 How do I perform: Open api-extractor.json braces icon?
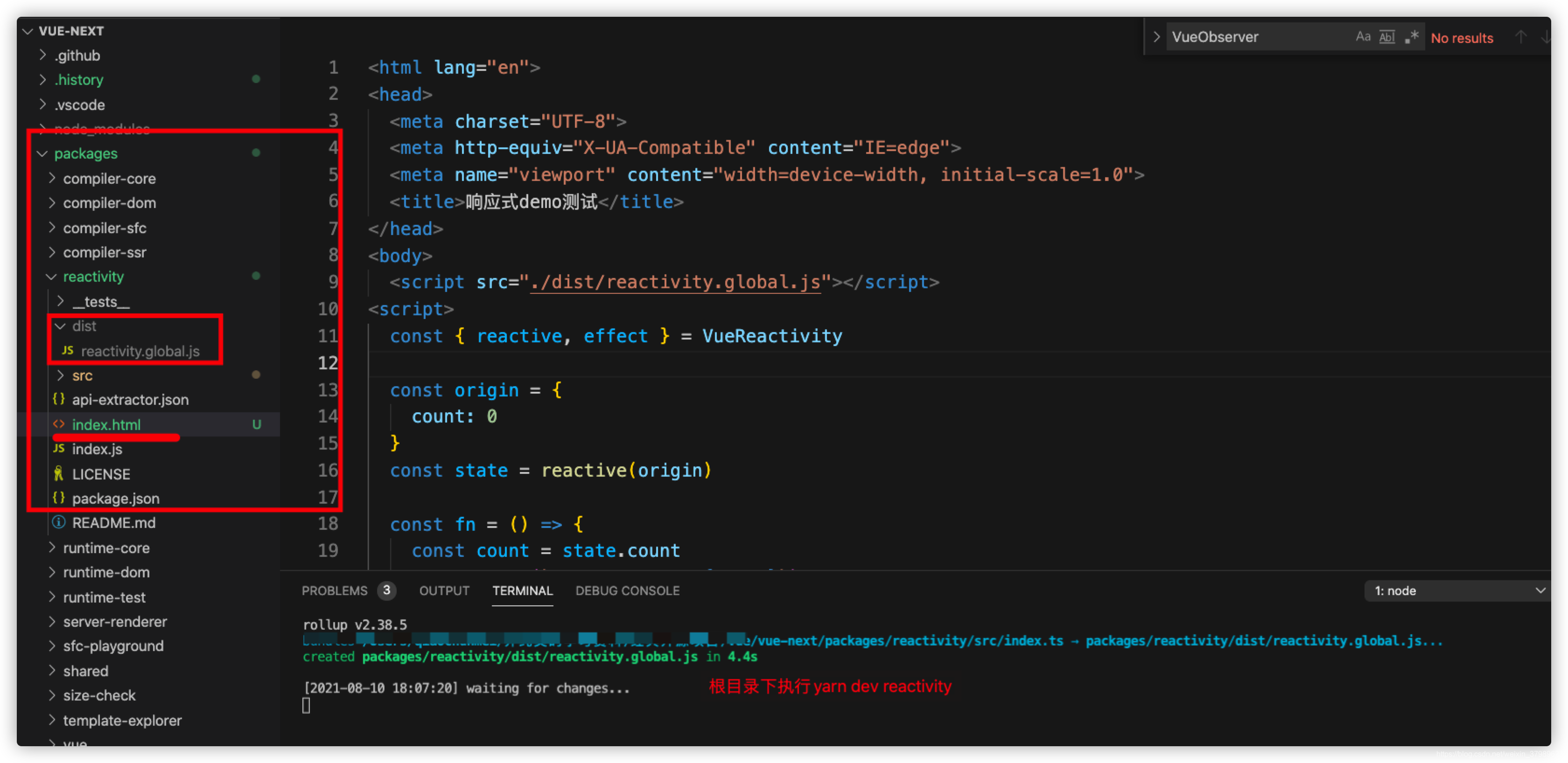tap(58, 399)
